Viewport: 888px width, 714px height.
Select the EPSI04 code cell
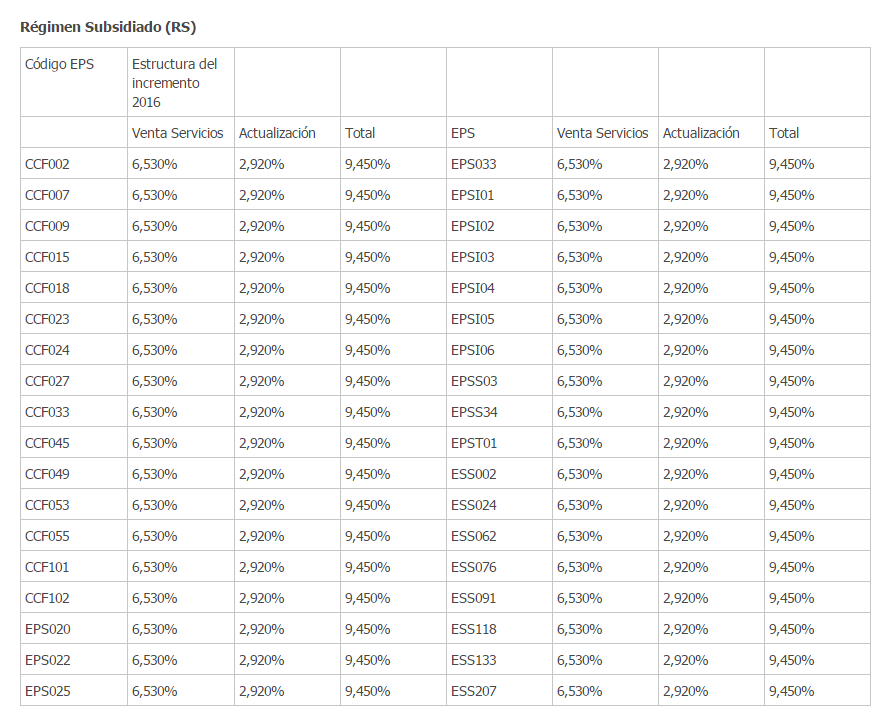click(472, 288)
